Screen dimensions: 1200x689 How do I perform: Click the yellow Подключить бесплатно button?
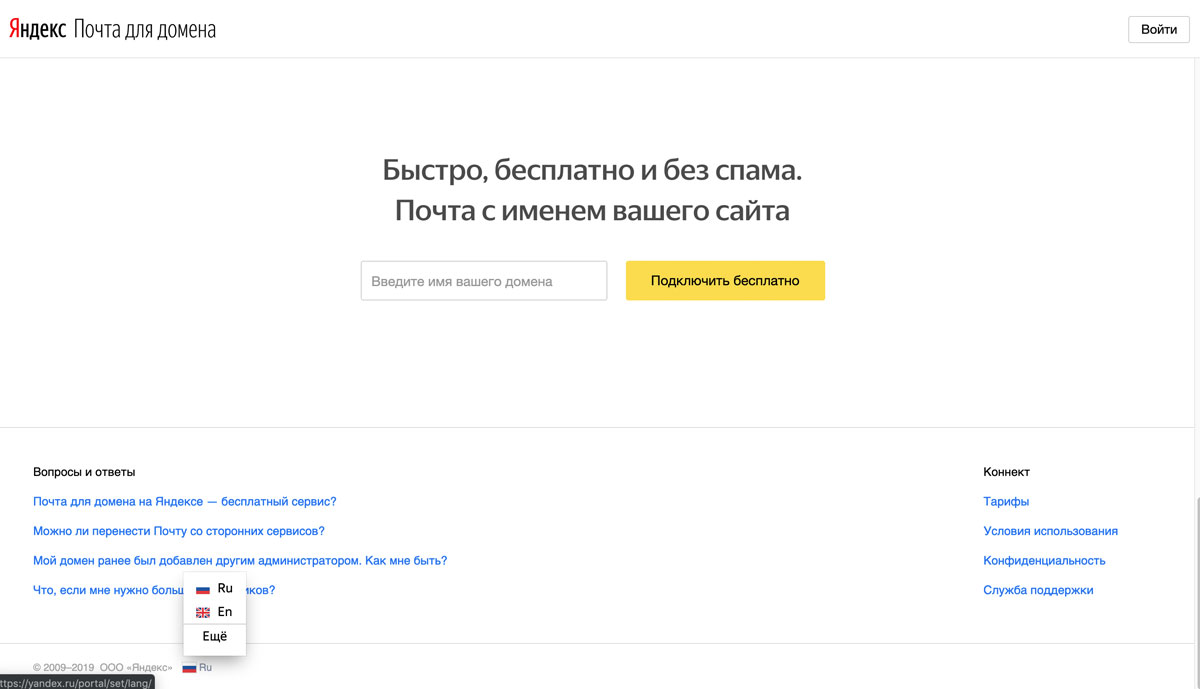(x=725, y=281)
